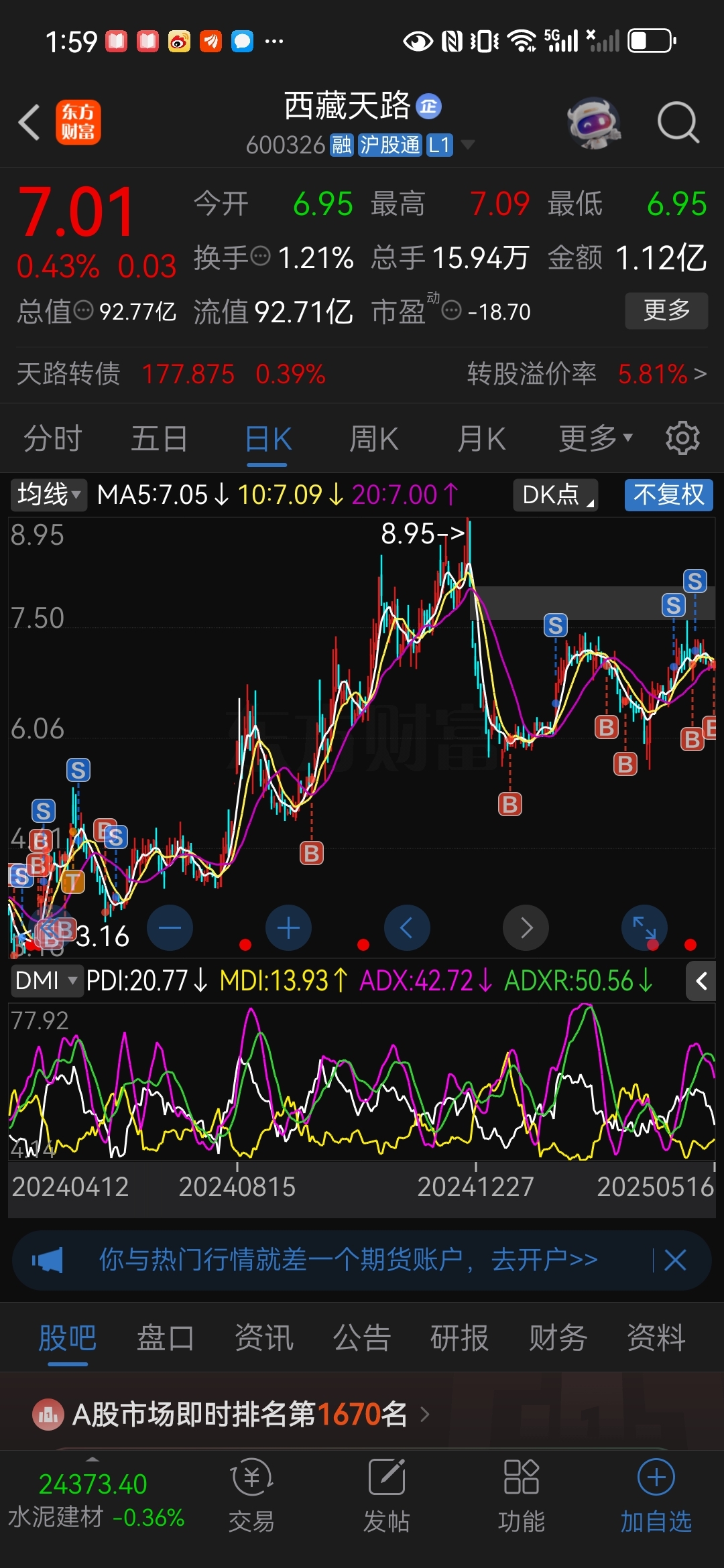Viewport: 724px width, 1568px height.
Task: Zoom out chart with minus button
Action: click(170, 928)
